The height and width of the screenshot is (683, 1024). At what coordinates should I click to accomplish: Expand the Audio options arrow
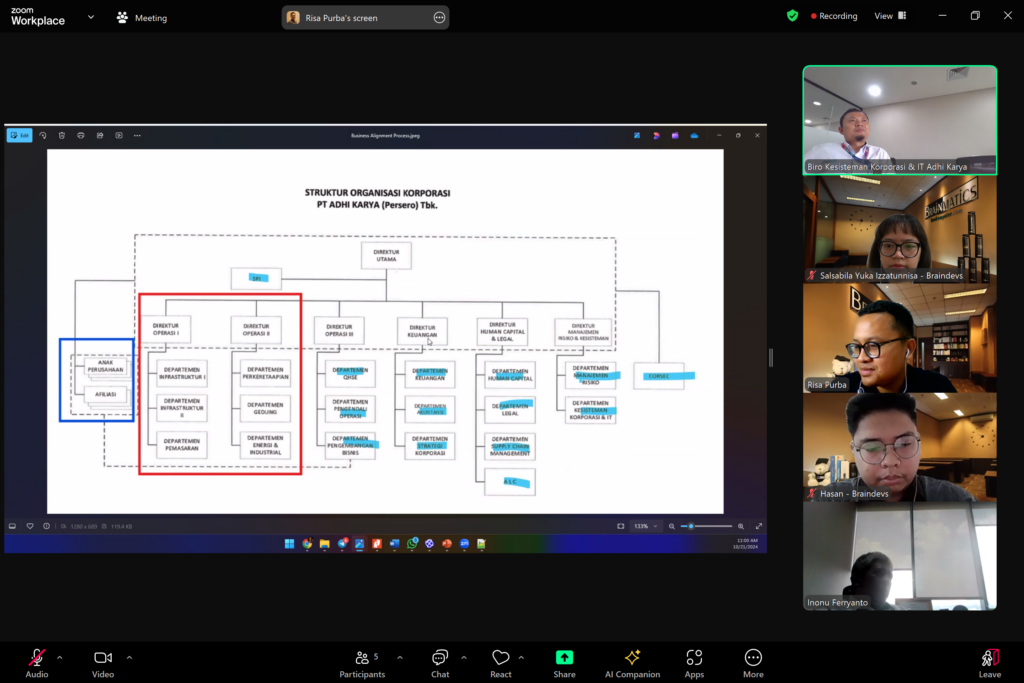click(60, 657)
